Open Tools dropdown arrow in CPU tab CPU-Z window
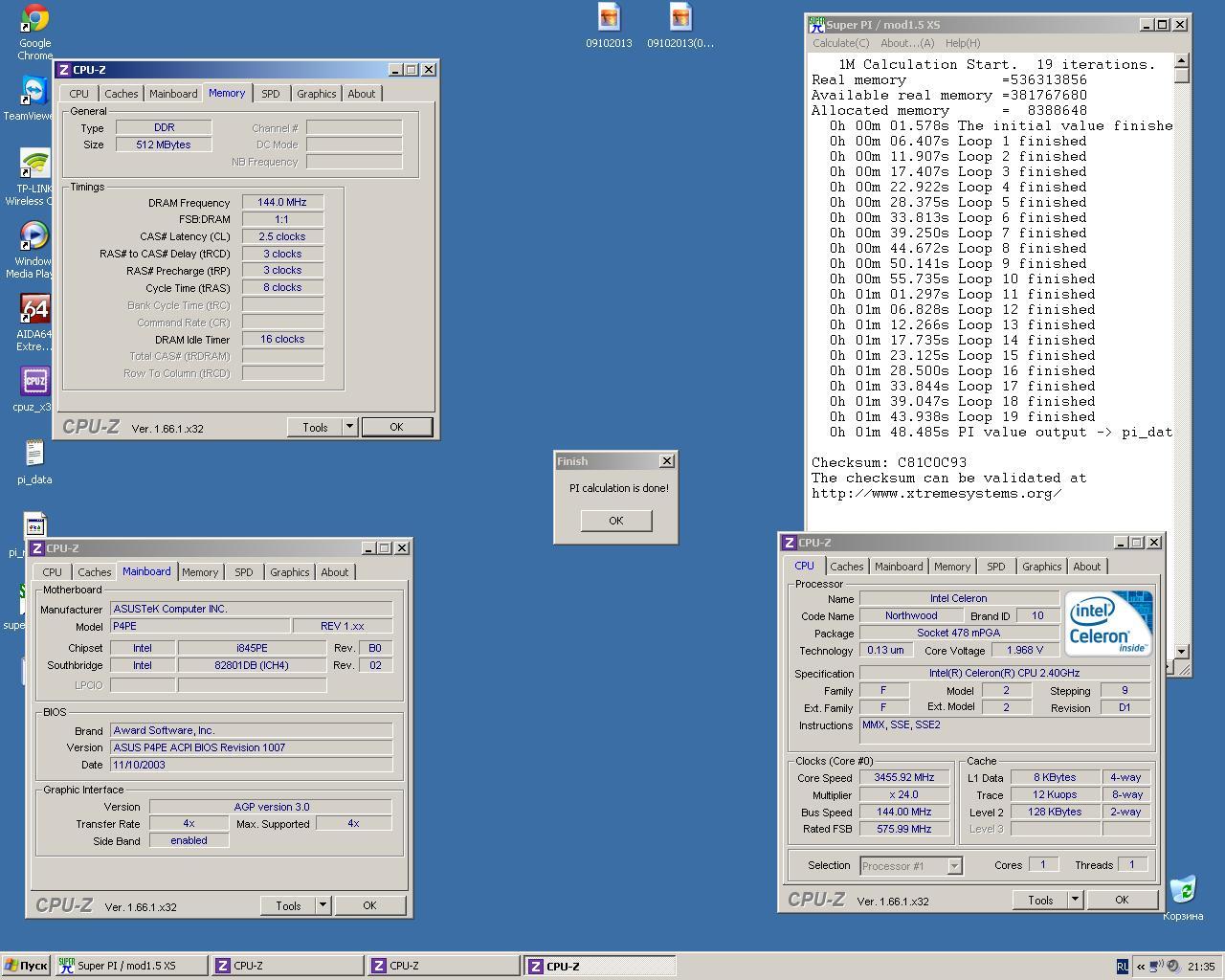1225x980 pixels. [x=1075, y=900]
